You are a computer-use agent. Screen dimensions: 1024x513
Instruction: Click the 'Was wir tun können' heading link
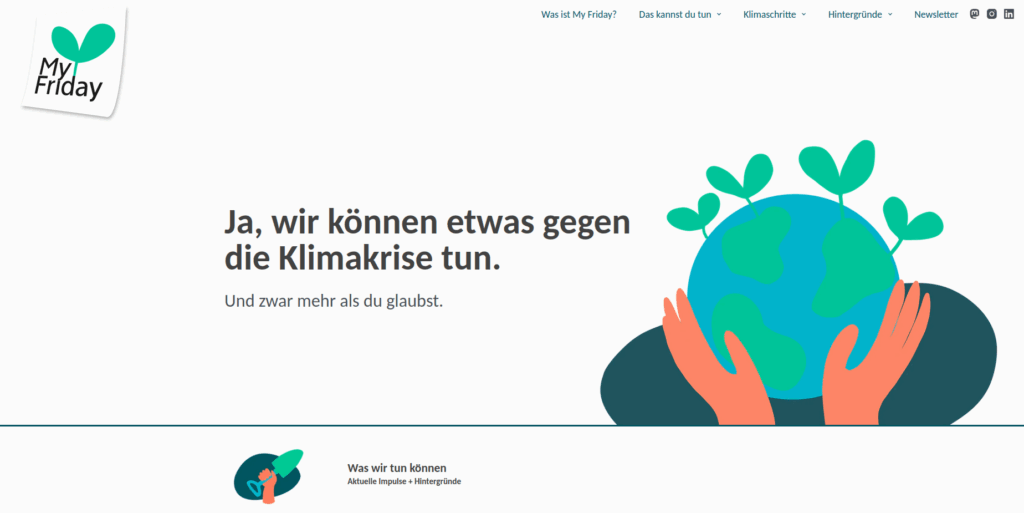pyautogui.click(x=397, y=468)
